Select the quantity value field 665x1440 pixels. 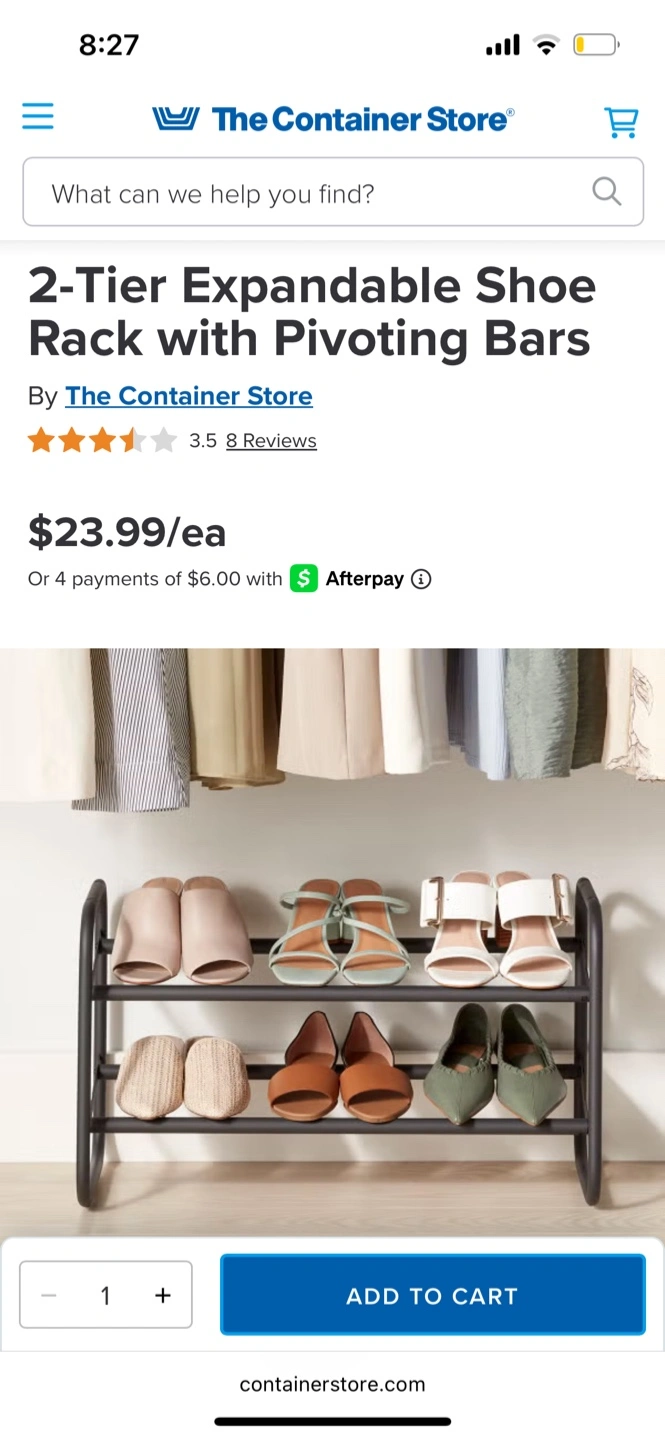(105, 1295)
